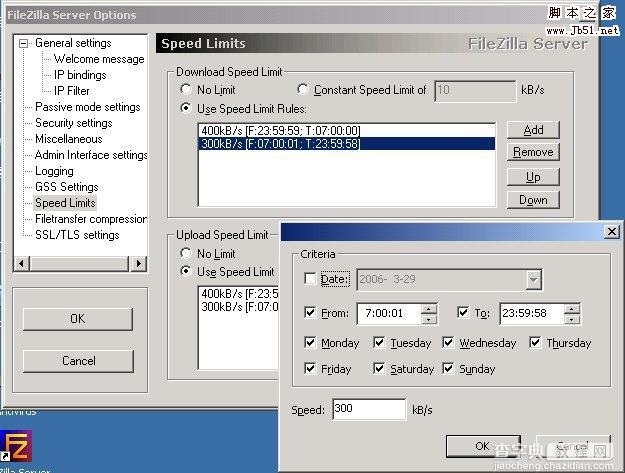The height and width of the screenshot is (473, 625).
Task: Select General settings in the tree
Action: click(x=73, y=43)
